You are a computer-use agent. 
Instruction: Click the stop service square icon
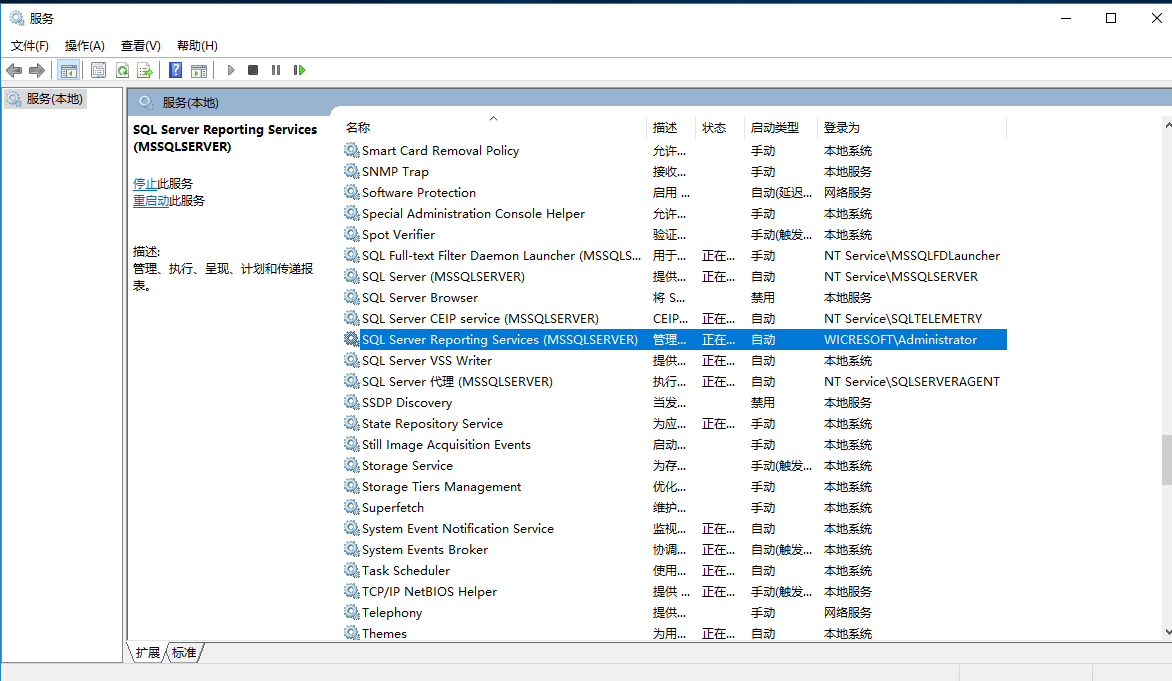click(253, 70)
